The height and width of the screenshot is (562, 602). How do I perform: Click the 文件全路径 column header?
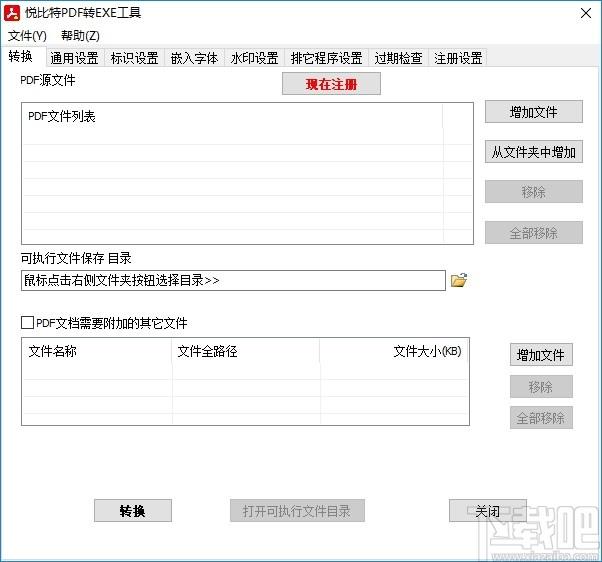pos(246,351)
